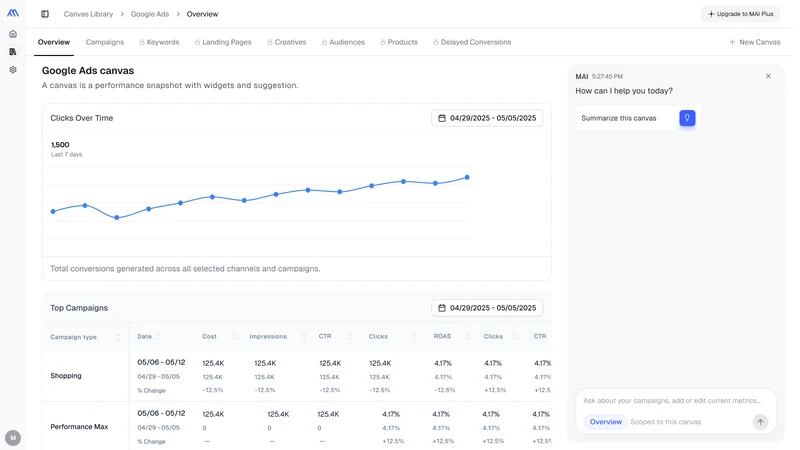Open locked Creatives tab
Image resolution: width=800 pixels, height=450 pixels.
(287, 42)
